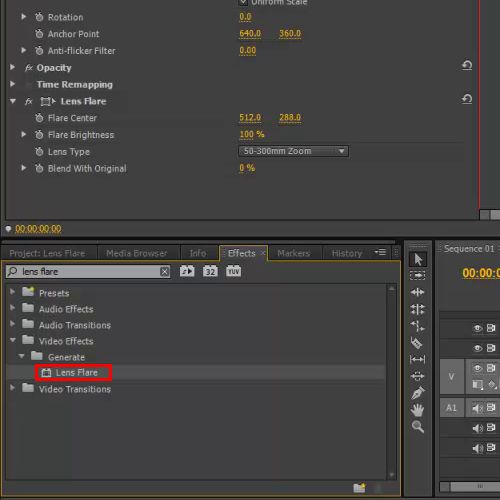
Task: Expand the Presets folder
Action: (x=12, y=292)
